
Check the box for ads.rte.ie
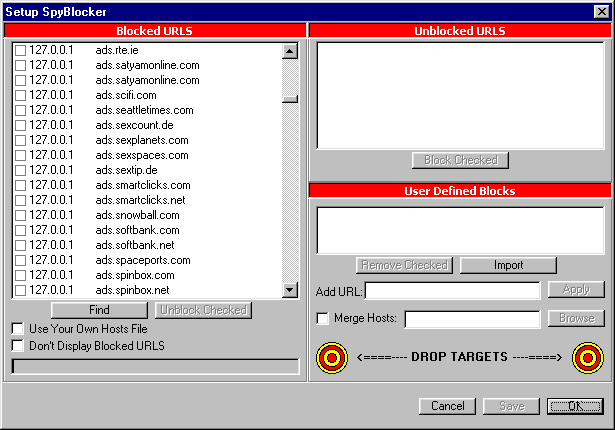tap(20, 50)
